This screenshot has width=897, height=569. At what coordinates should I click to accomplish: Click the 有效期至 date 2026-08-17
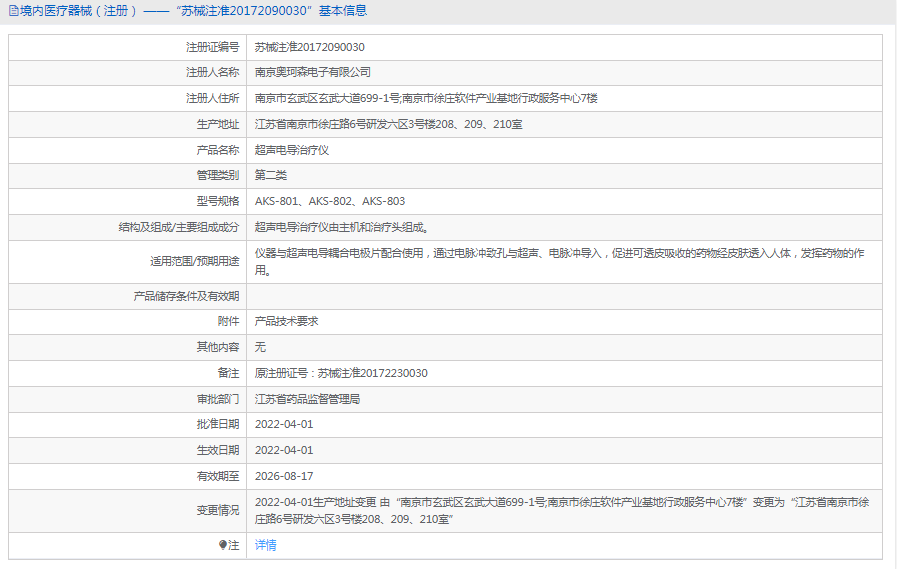[x=284, y=476]
